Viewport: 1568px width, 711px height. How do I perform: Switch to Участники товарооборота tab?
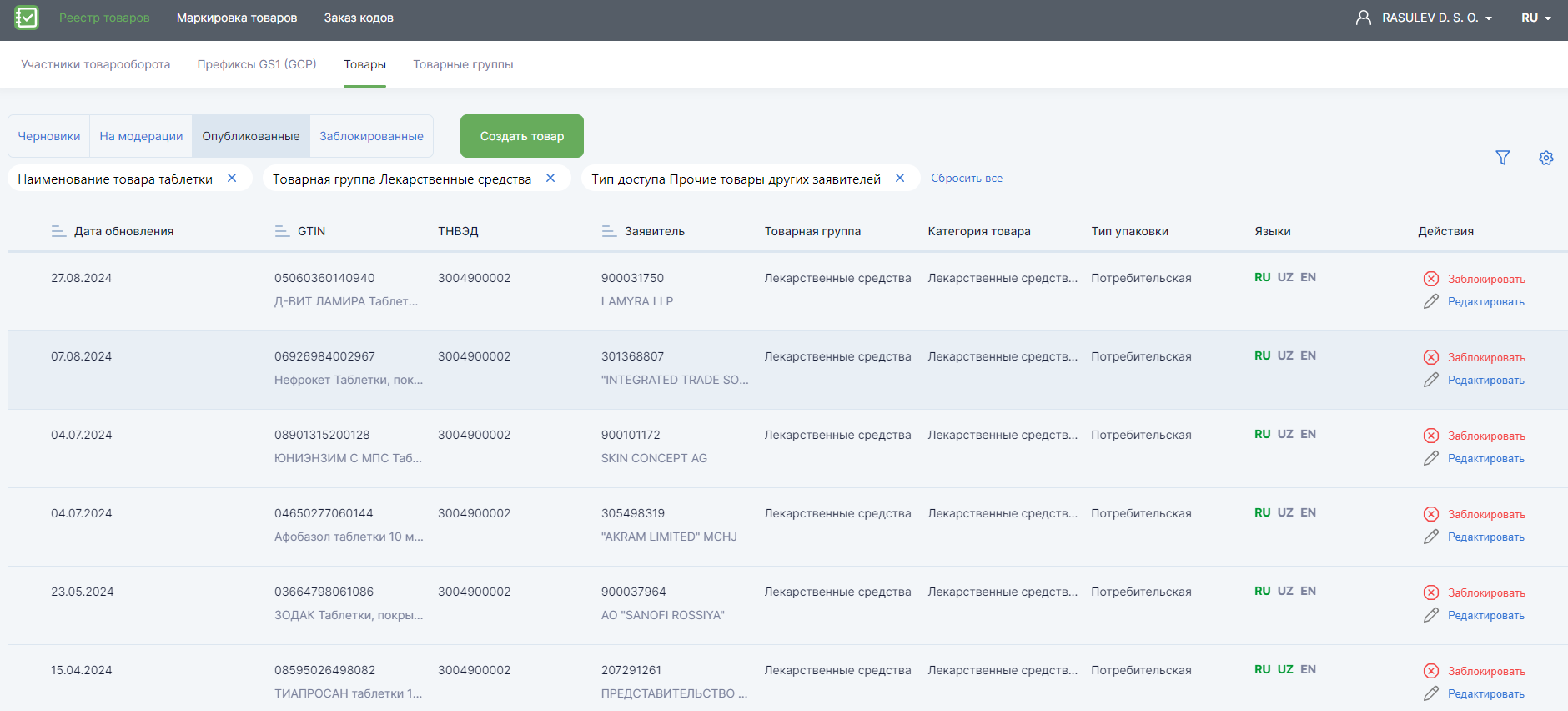pos(96,64)
